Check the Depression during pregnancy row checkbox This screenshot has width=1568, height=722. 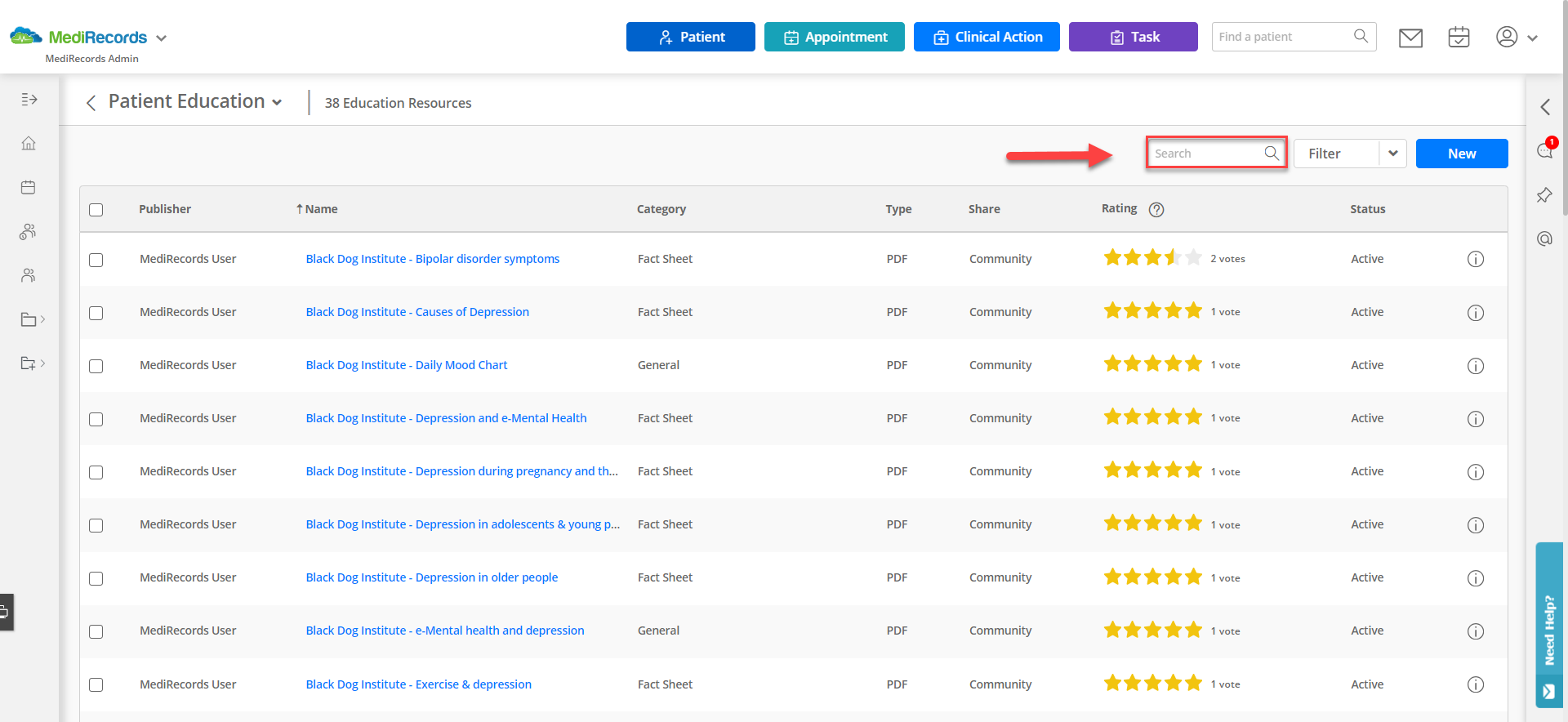tap(96, 472)
